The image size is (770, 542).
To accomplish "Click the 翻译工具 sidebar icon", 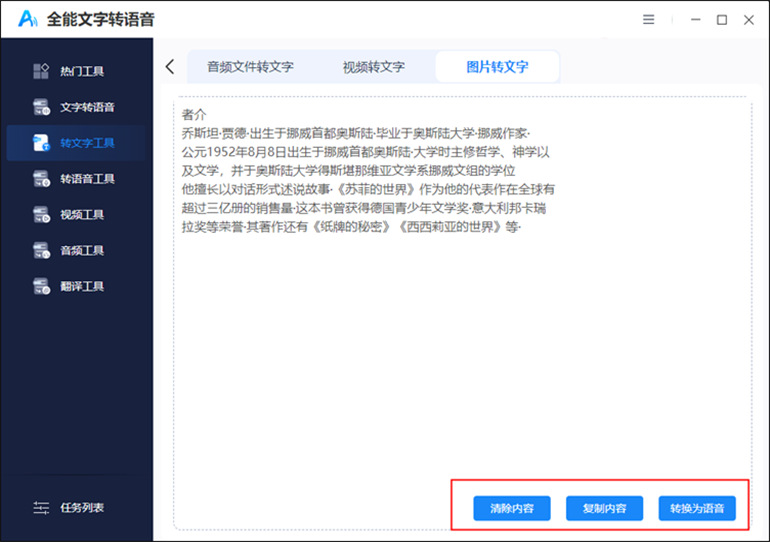I will click(41, 286).
